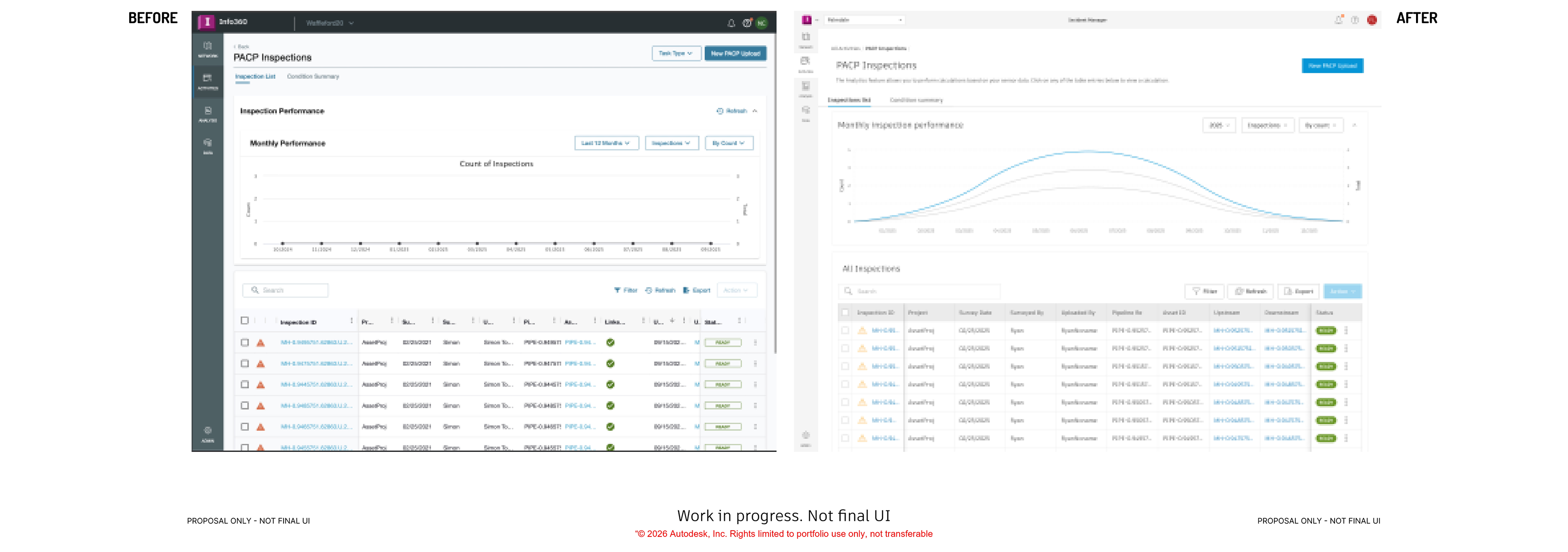Click vertical scrollbar of BEFORE screen
The width and height of the screenshot is (1568, 552).
774,194
